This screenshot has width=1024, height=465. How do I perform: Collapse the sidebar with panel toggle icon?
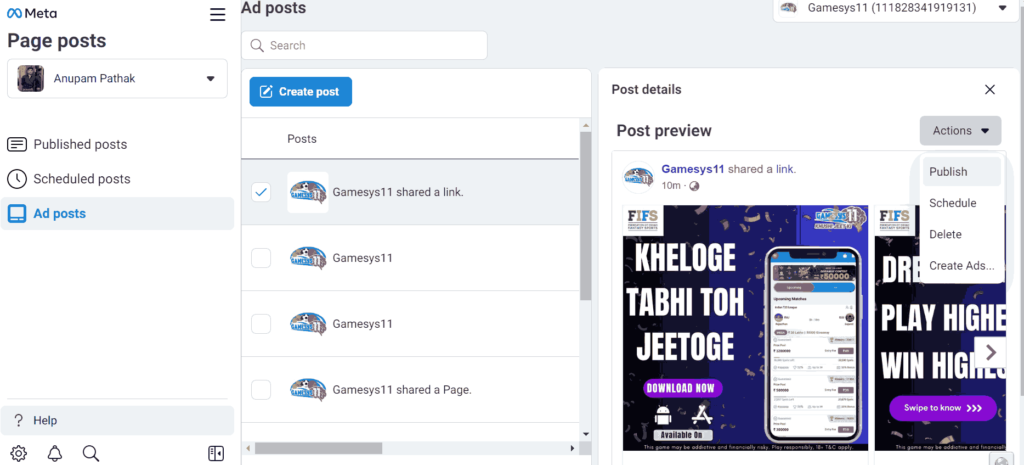click(x=216, y=453)
